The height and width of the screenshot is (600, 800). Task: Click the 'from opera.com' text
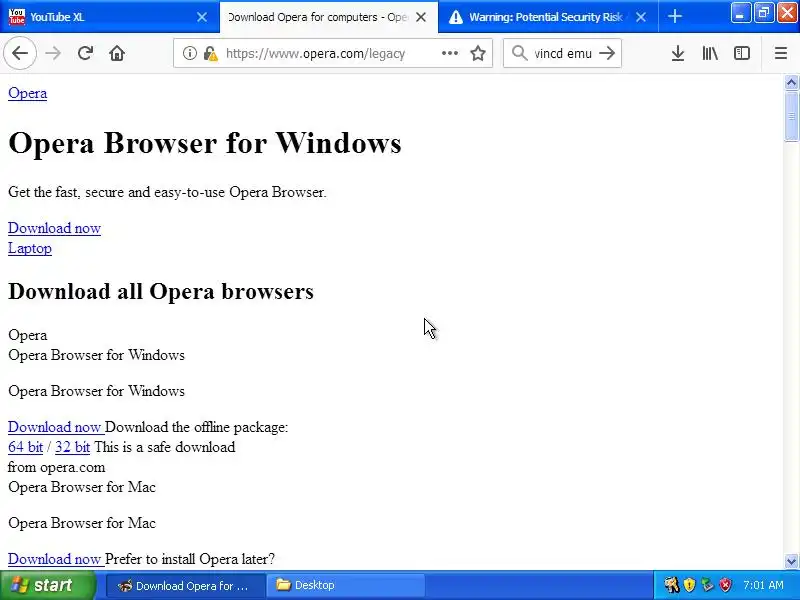[57, 467]
